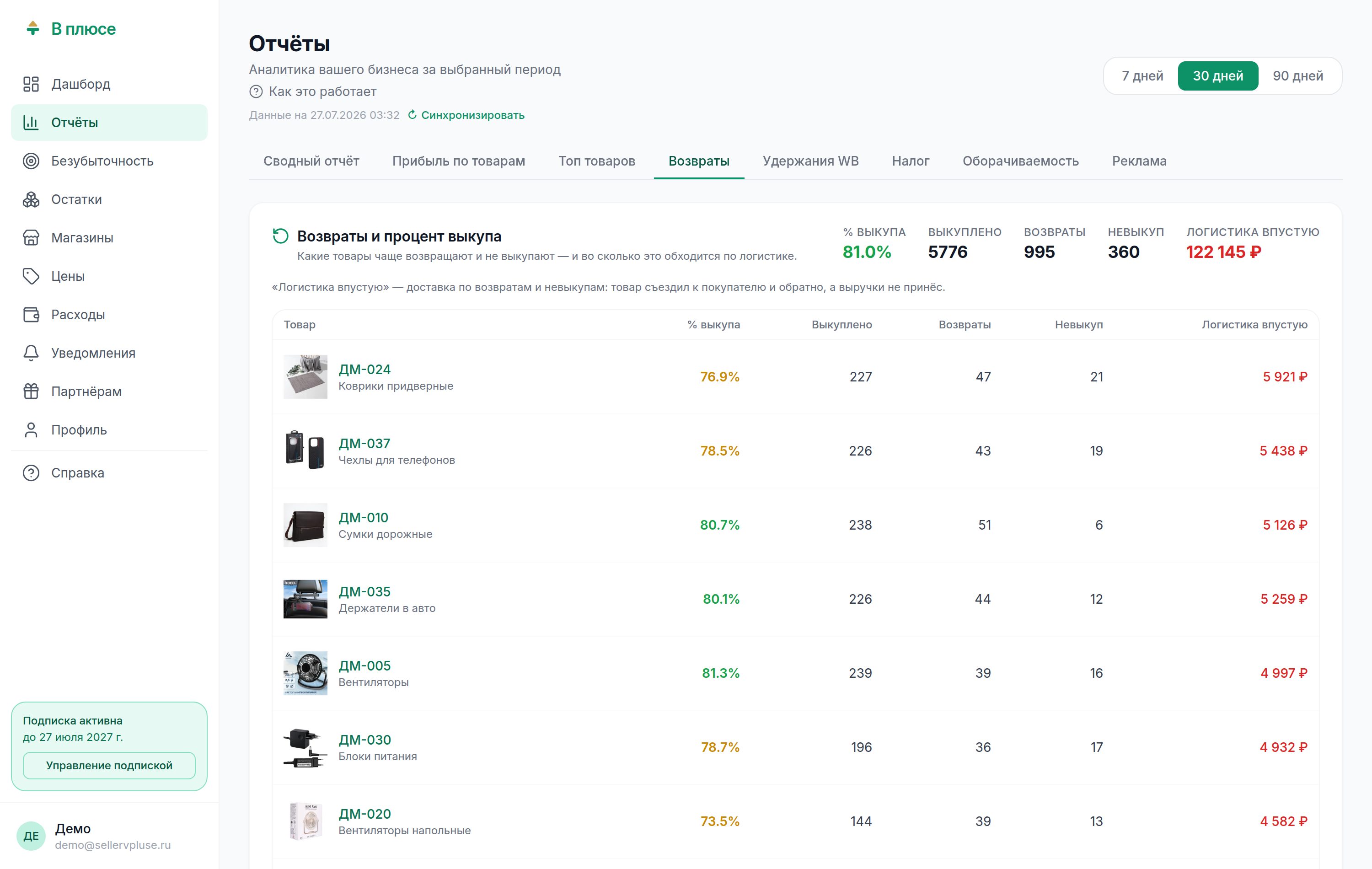Select the 30 дней period button

click(x=1217, y=76)
